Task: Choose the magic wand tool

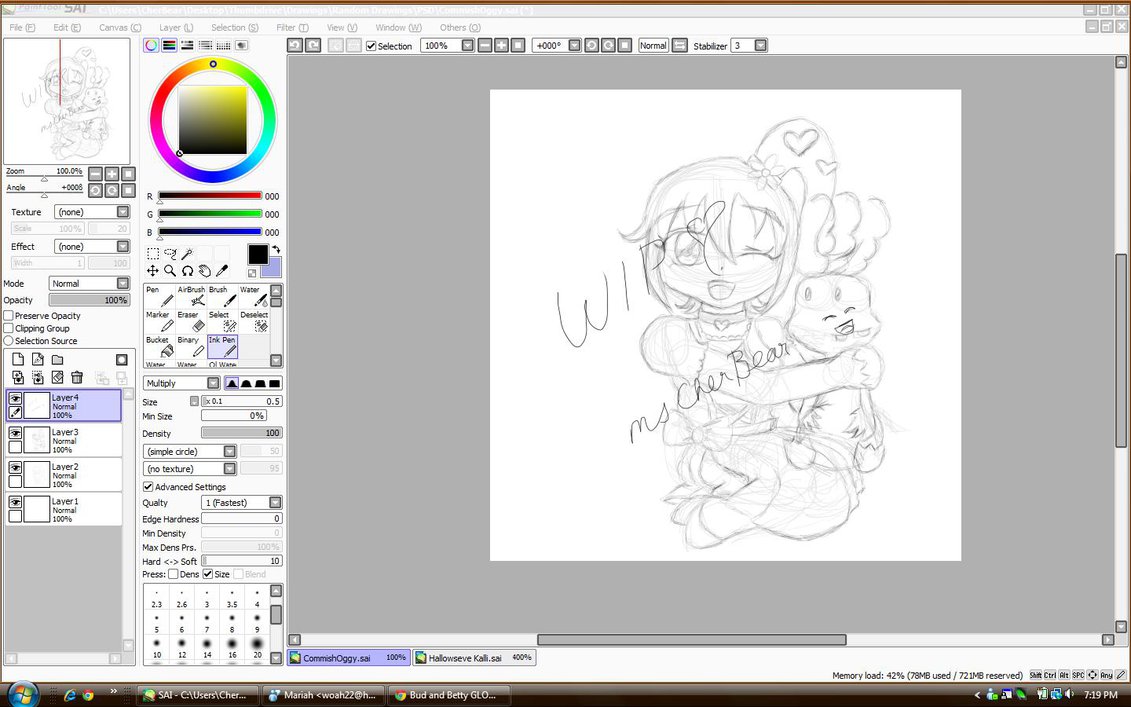Action: pos(187,253)
